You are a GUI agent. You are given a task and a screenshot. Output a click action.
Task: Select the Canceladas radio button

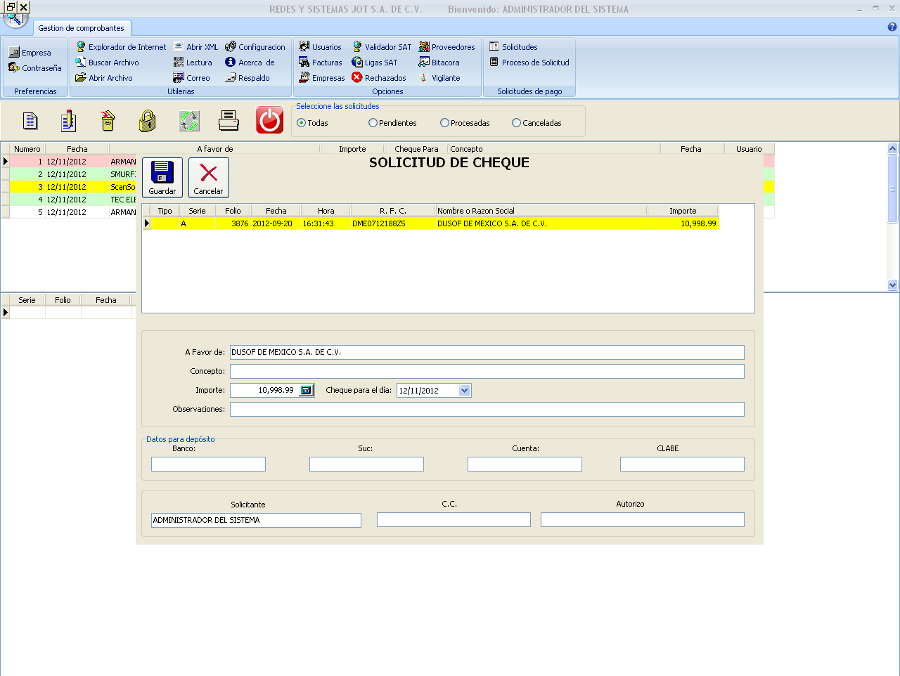pos(516,123)
